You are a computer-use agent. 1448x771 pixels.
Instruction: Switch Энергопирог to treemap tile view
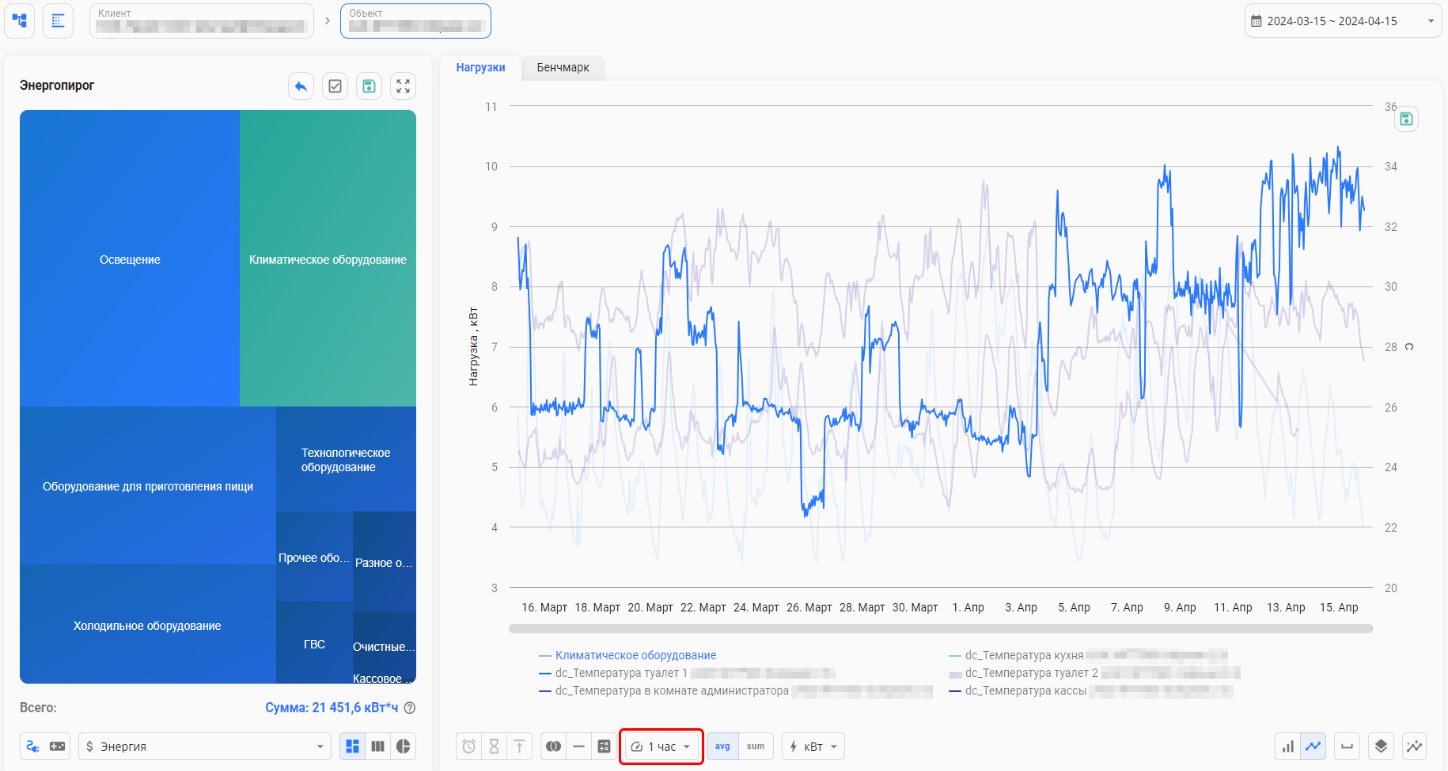pos(352,746)
